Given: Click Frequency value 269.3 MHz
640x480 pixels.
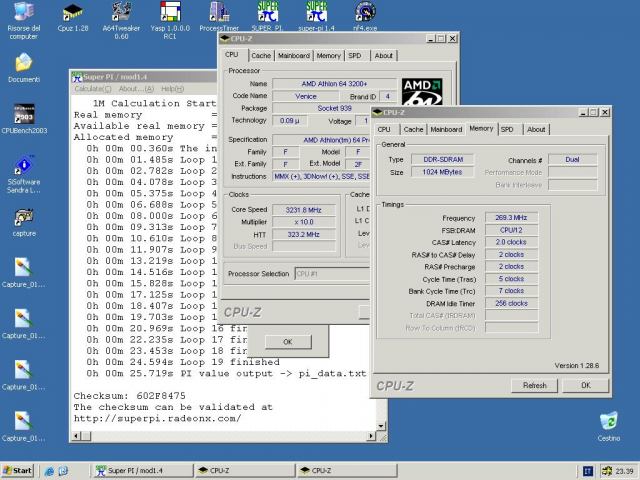Looking at the screenshot, I should (511, 218).
